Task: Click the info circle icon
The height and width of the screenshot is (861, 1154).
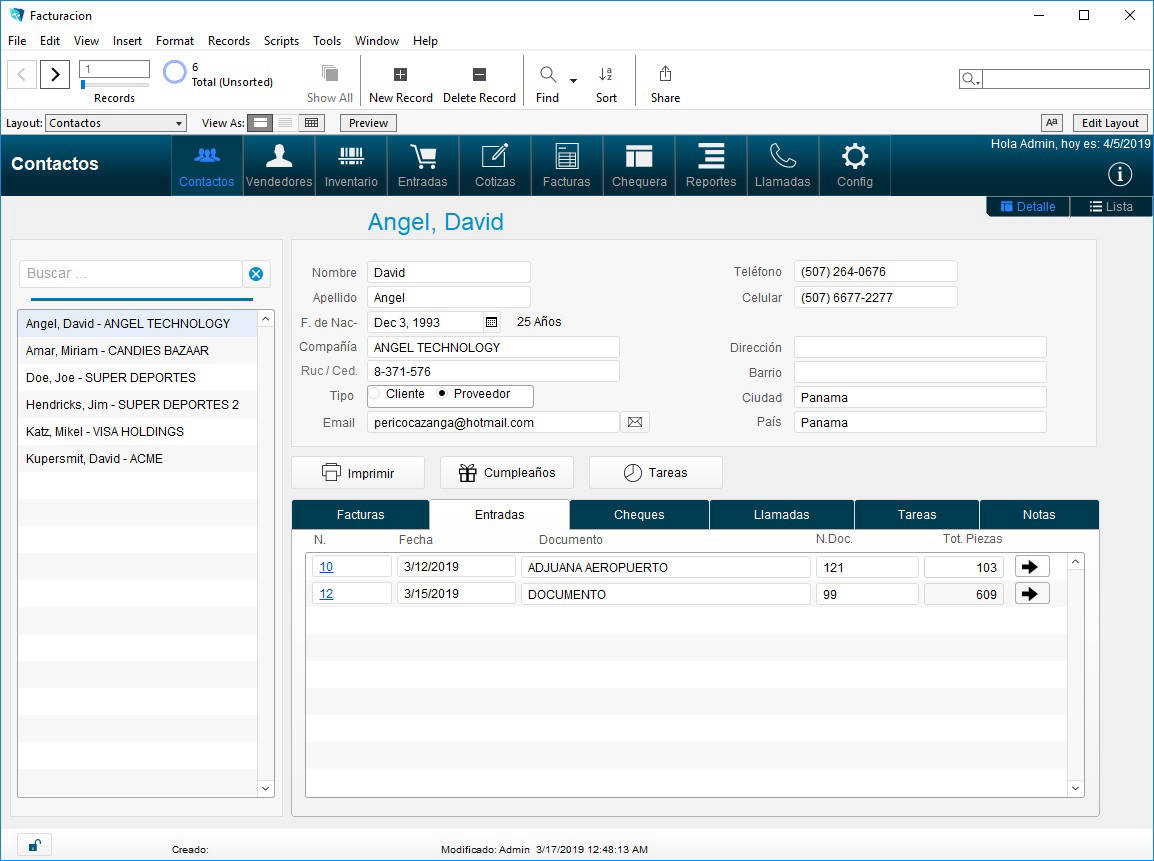Action: (x=1120, y=174)
